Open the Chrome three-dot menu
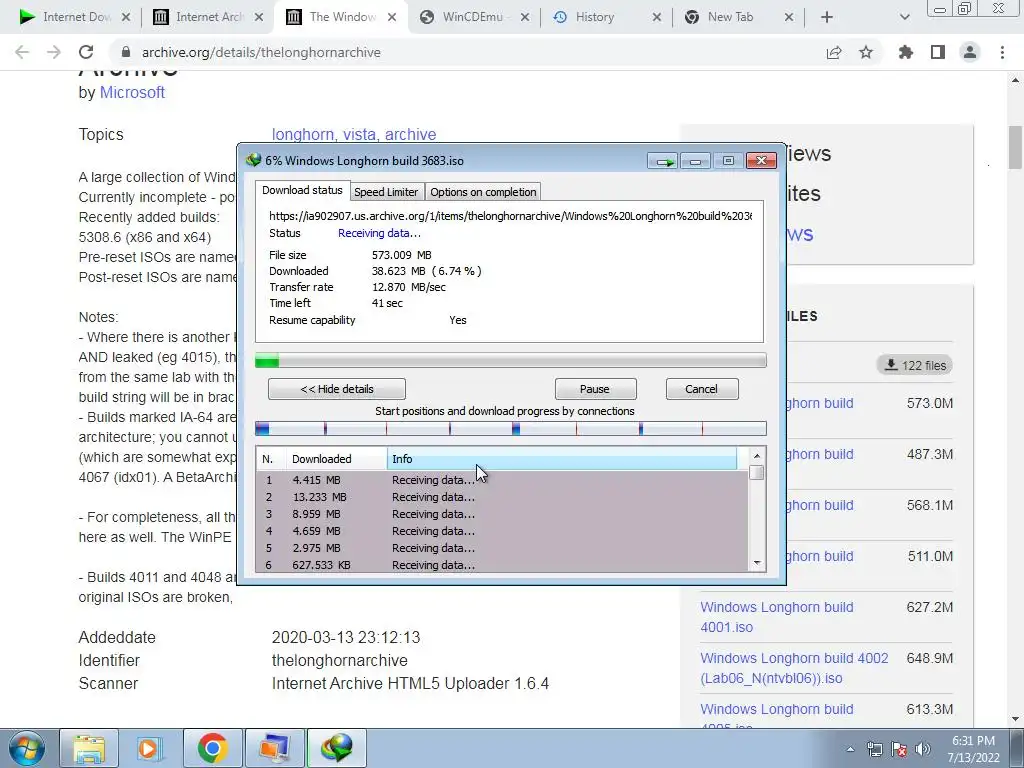1024x768 pixels. (x=1002, y=52)
